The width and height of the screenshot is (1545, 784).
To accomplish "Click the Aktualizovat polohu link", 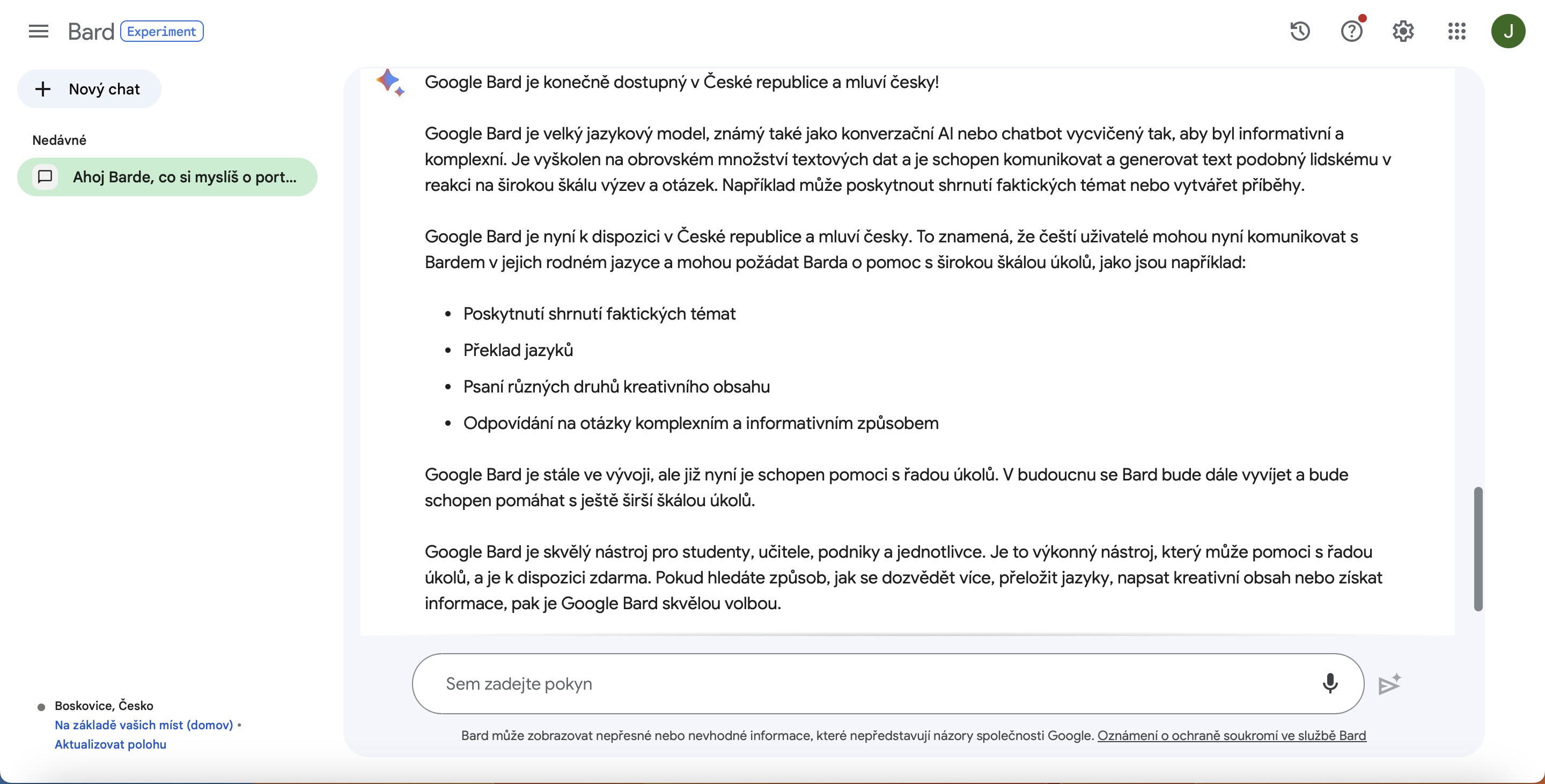I will point(111,744).
